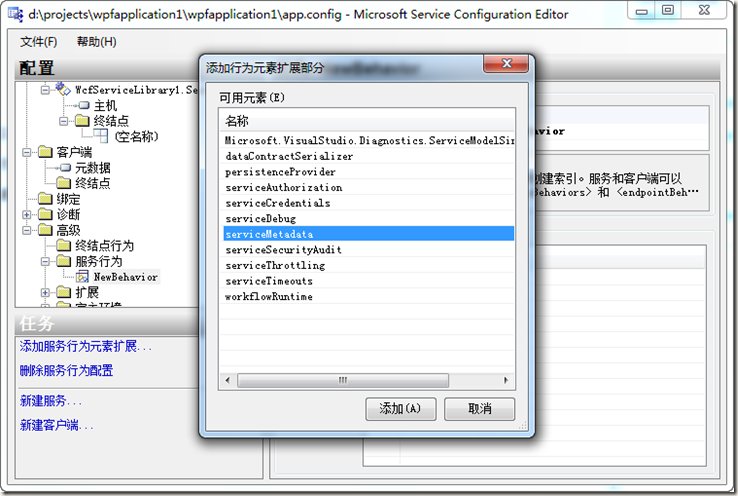Select the workflowRuntime entry

click(x=369, y=296)
